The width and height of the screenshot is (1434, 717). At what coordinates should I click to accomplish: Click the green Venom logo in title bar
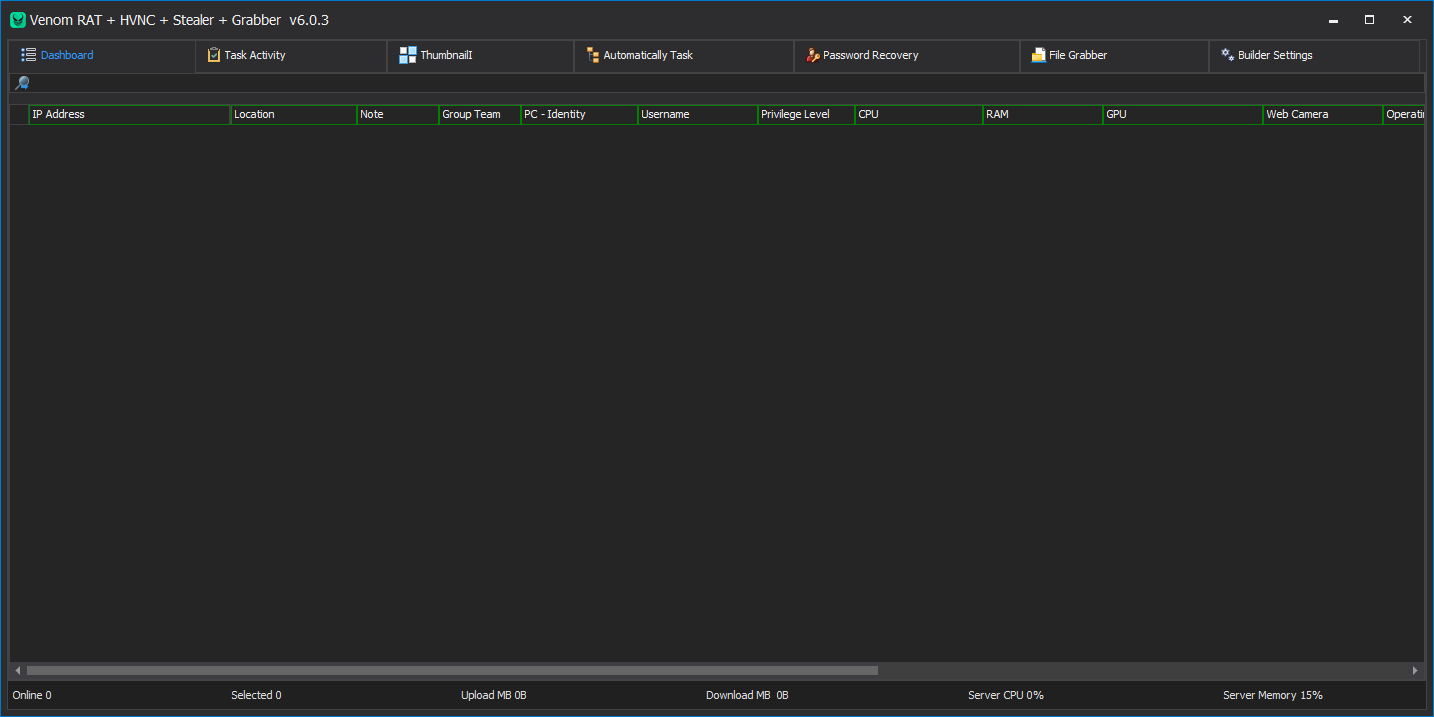18,20
